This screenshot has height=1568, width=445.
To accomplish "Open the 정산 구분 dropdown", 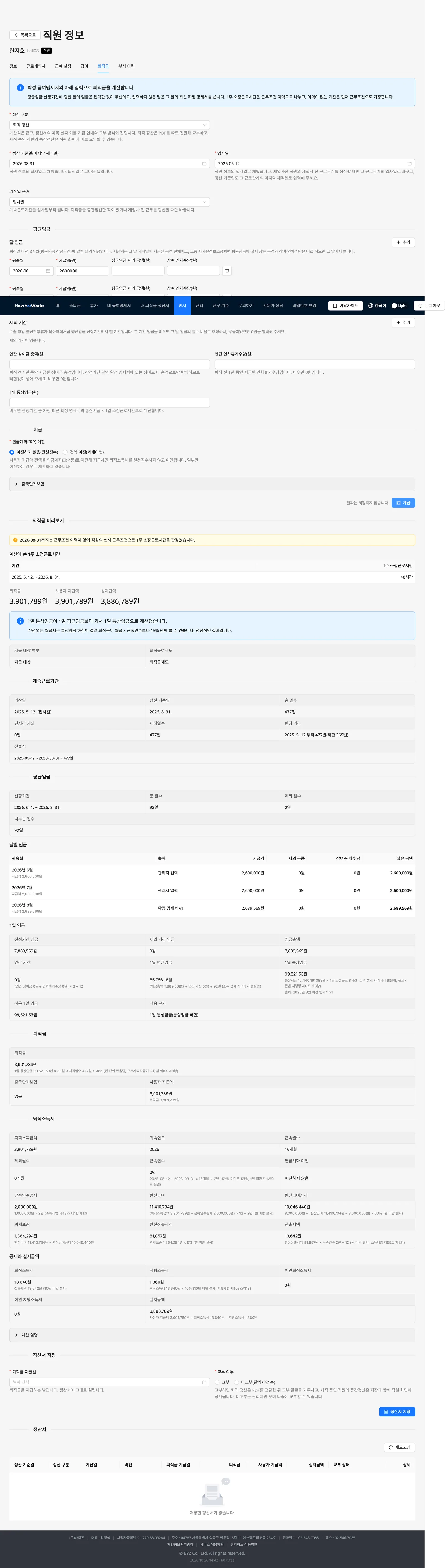I will (x=110, y=125).
